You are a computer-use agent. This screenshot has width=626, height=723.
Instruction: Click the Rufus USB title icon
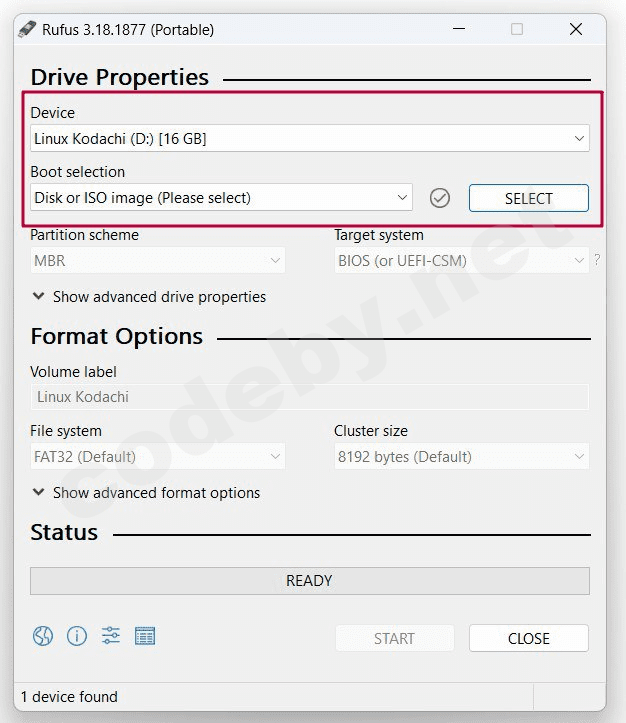click(x=27, y=30)
